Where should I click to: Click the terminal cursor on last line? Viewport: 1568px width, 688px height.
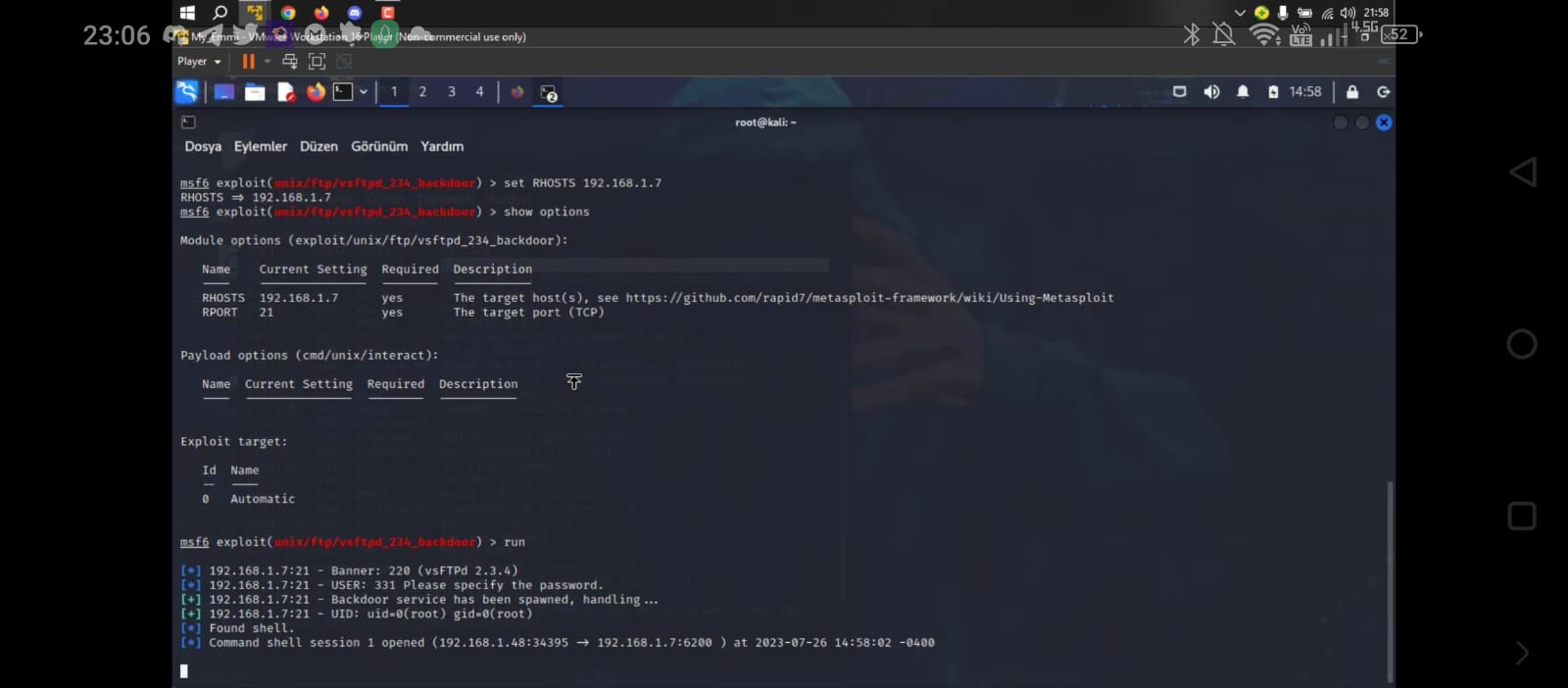184,671
